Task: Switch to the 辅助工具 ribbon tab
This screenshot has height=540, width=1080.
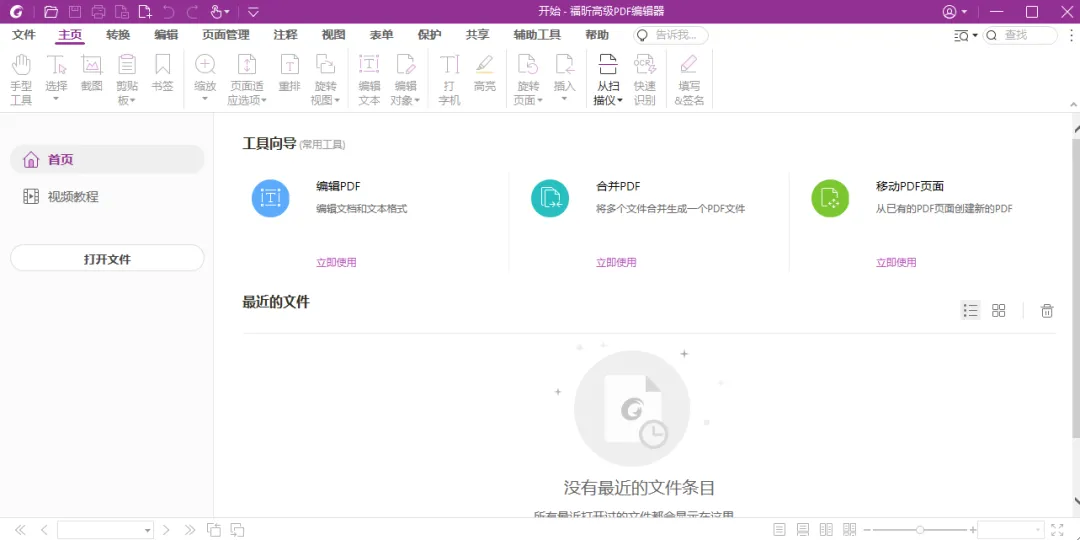Action: point(537,35)
